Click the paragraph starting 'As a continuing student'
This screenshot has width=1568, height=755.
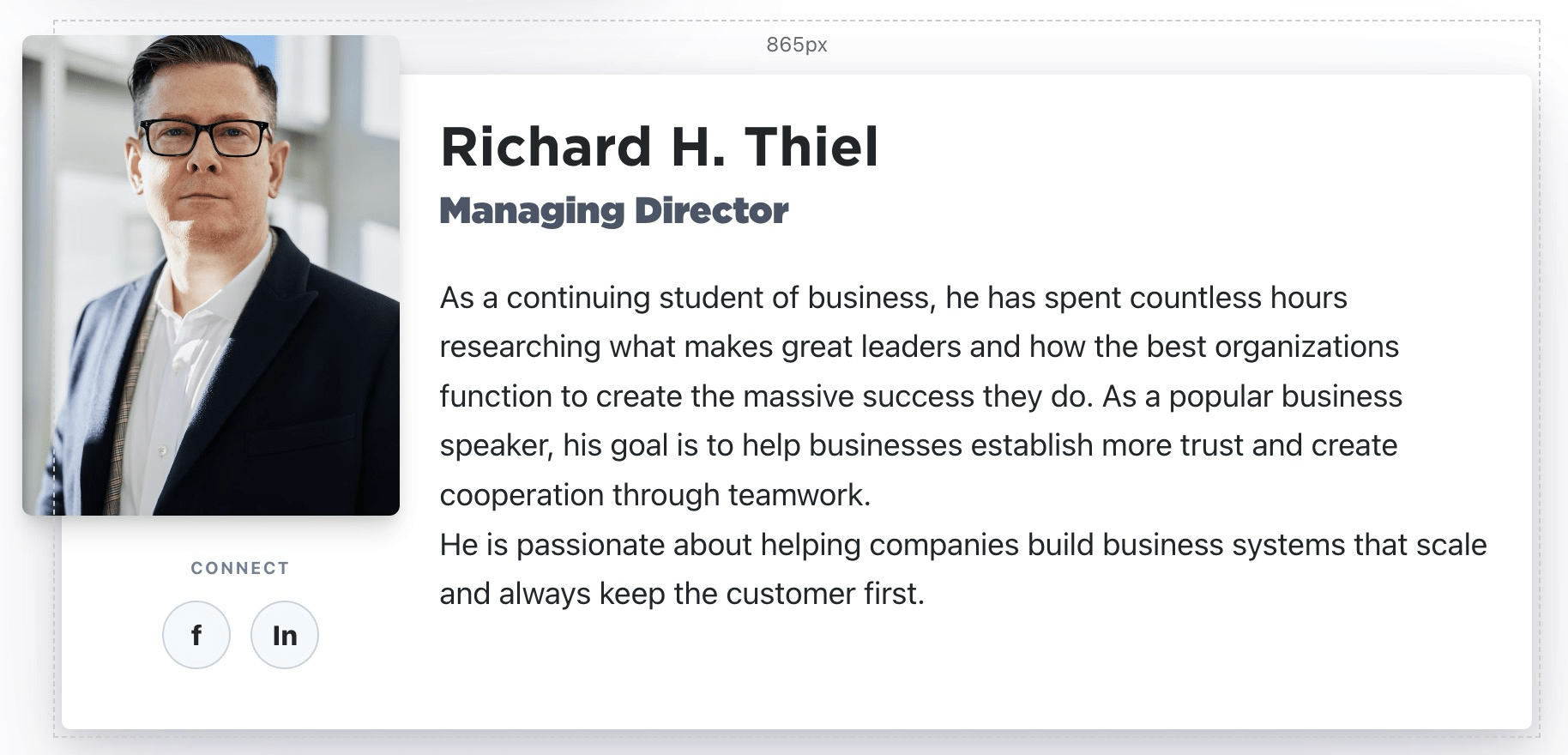[x=921, y=396]
